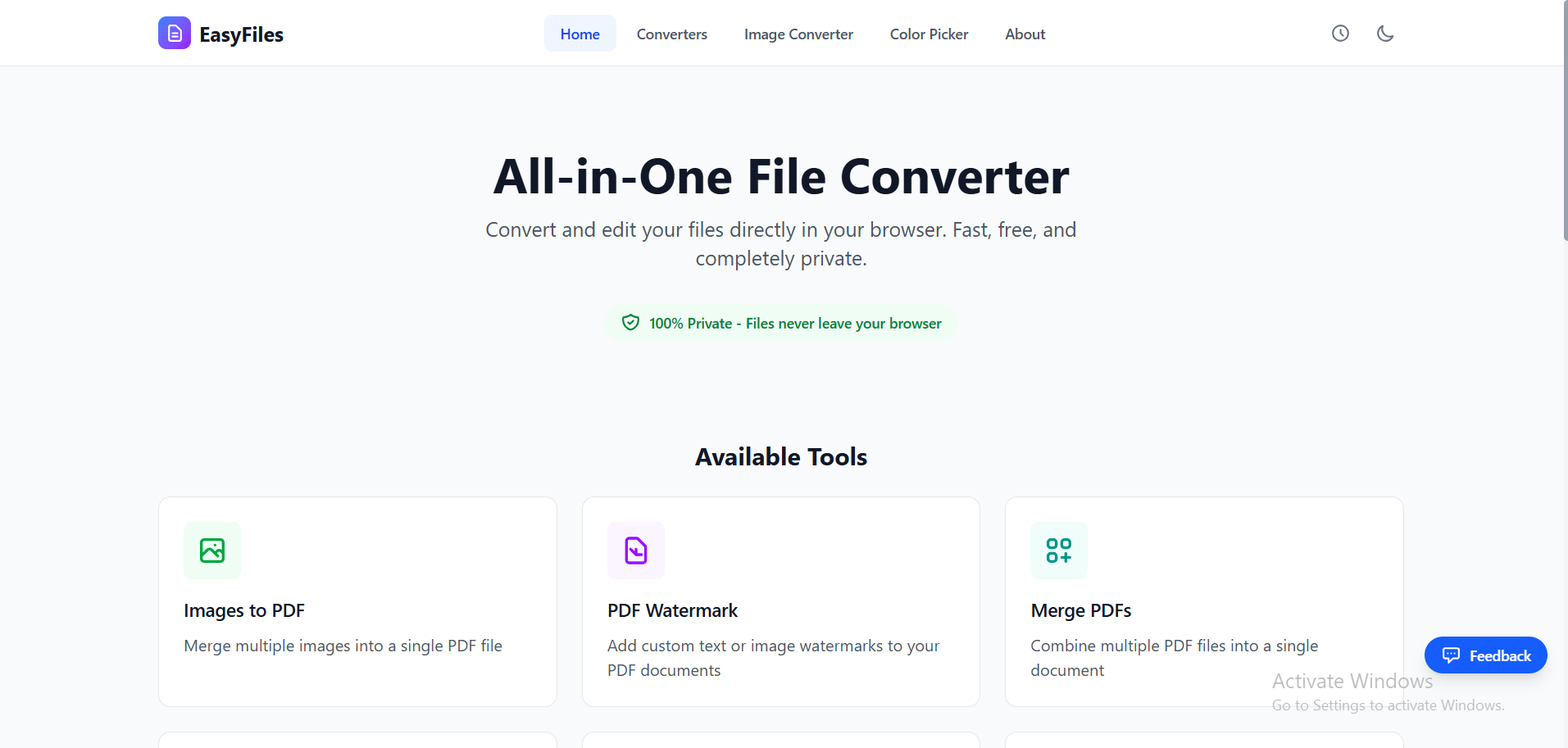Click the Available Tools heading

780,456
